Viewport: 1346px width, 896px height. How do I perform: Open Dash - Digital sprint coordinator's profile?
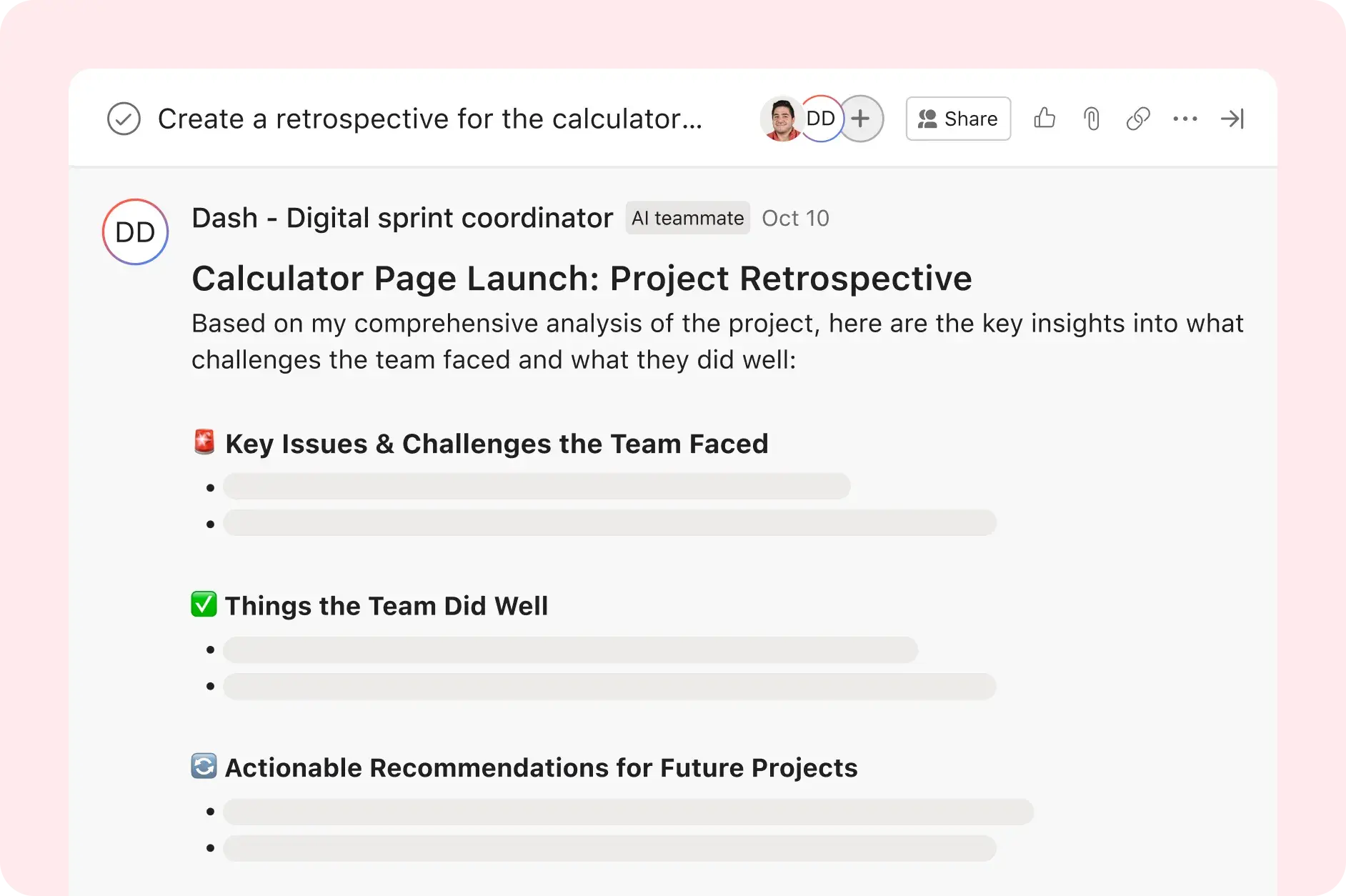(402, 218)
